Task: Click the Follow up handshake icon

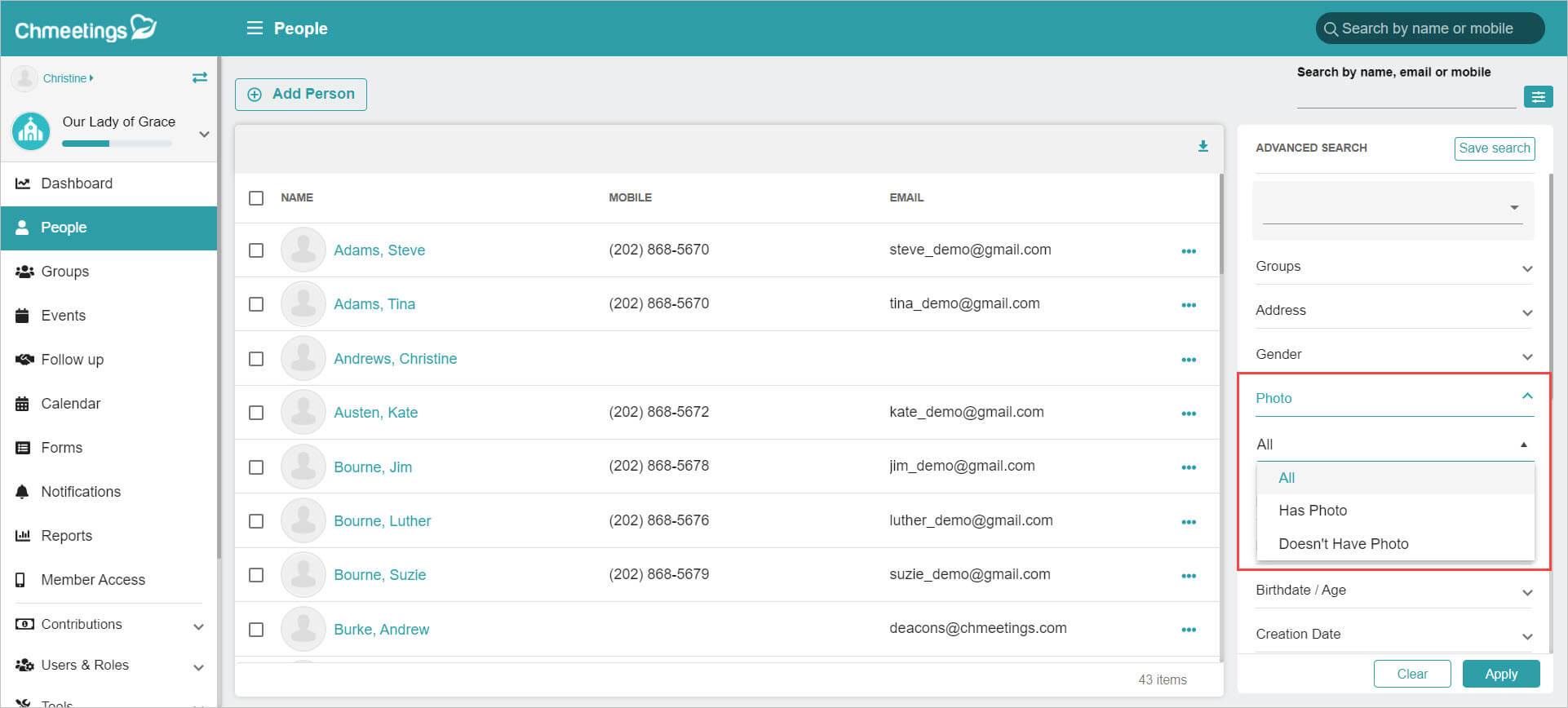Action: click(24, 360)
